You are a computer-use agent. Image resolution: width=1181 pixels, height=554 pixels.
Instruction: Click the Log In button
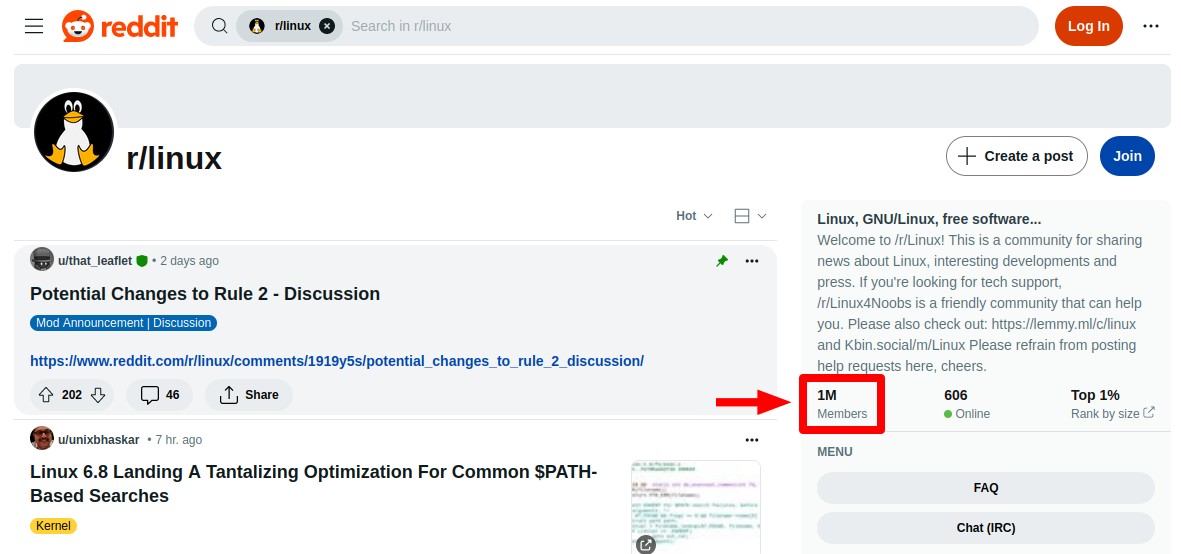click(1088, 26)
